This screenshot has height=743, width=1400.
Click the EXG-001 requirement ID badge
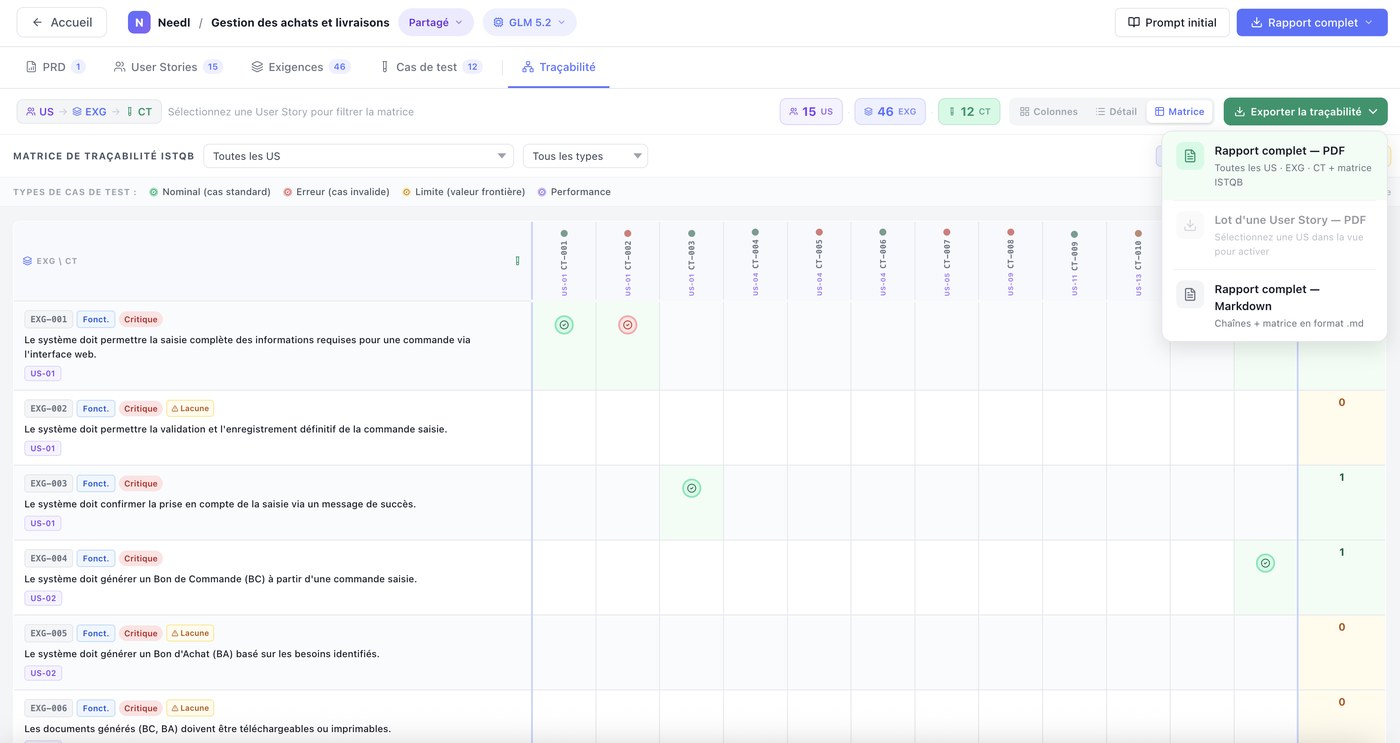pyautogui.click(x=49, y=320)
